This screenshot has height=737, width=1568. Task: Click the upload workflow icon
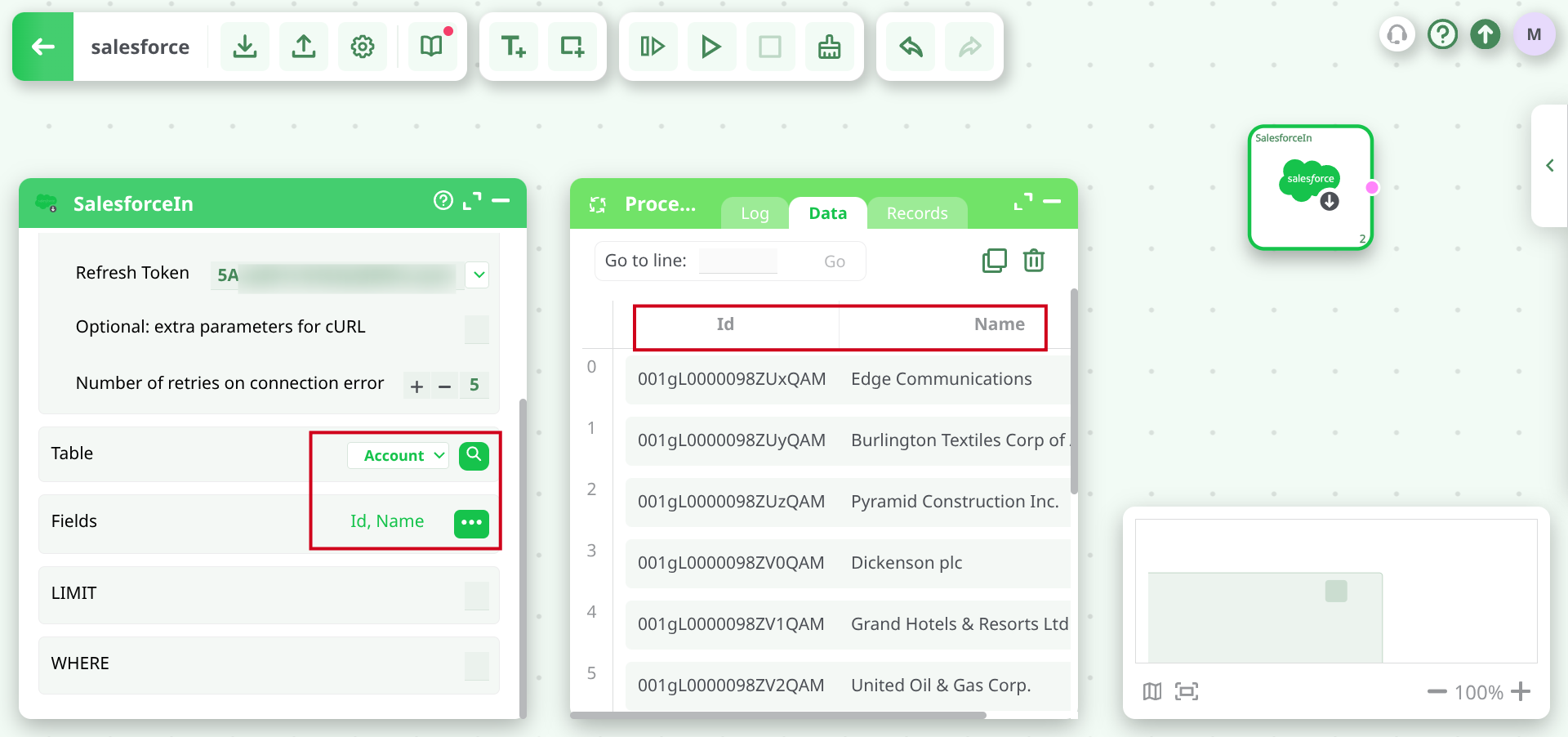click(304, 47)
